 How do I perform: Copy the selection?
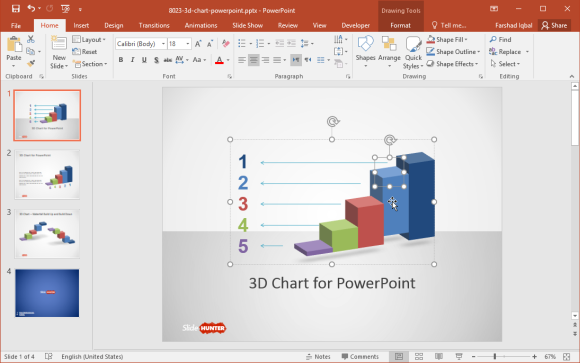coord(31,51)
